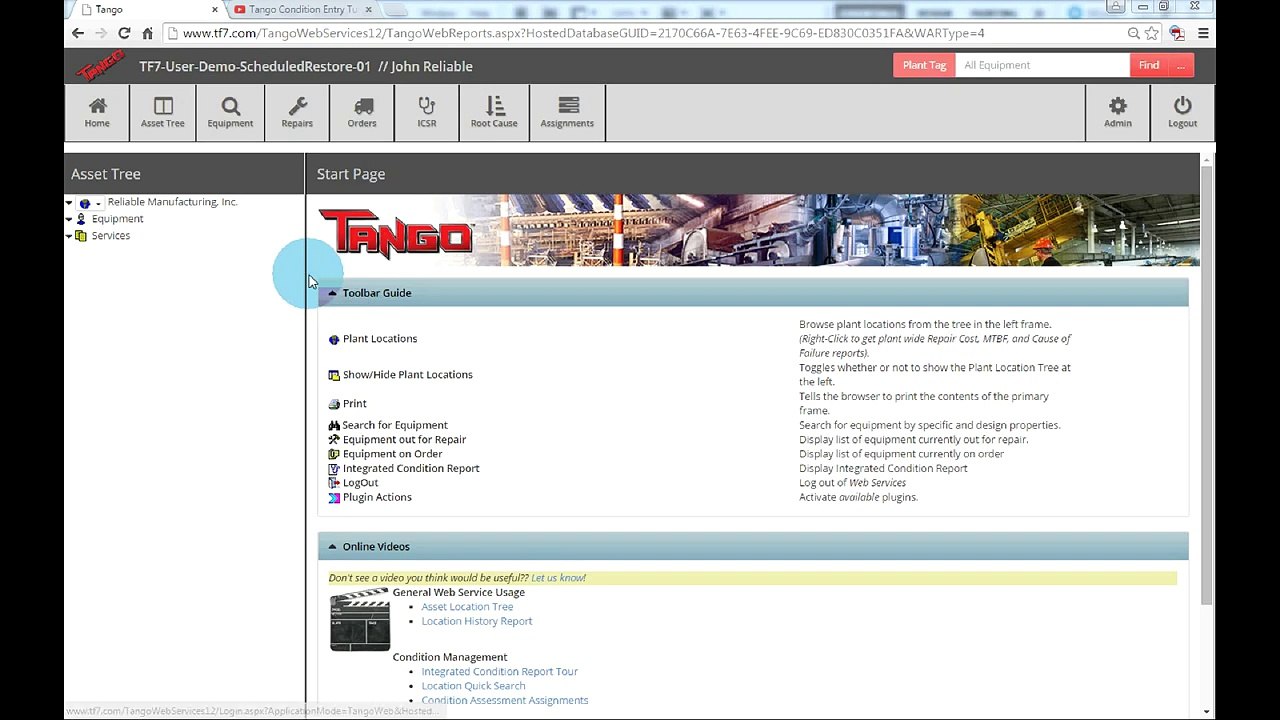Click the ellipsis button next to Find

coord(1181,65)
